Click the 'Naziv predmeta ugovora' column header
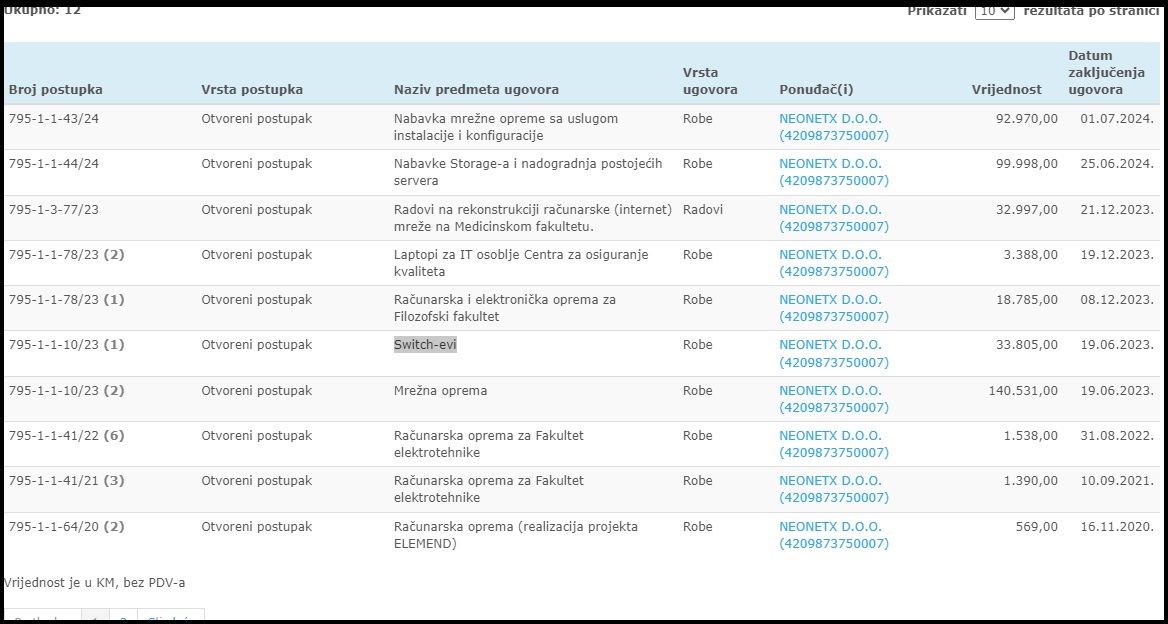 click(476, 90)
